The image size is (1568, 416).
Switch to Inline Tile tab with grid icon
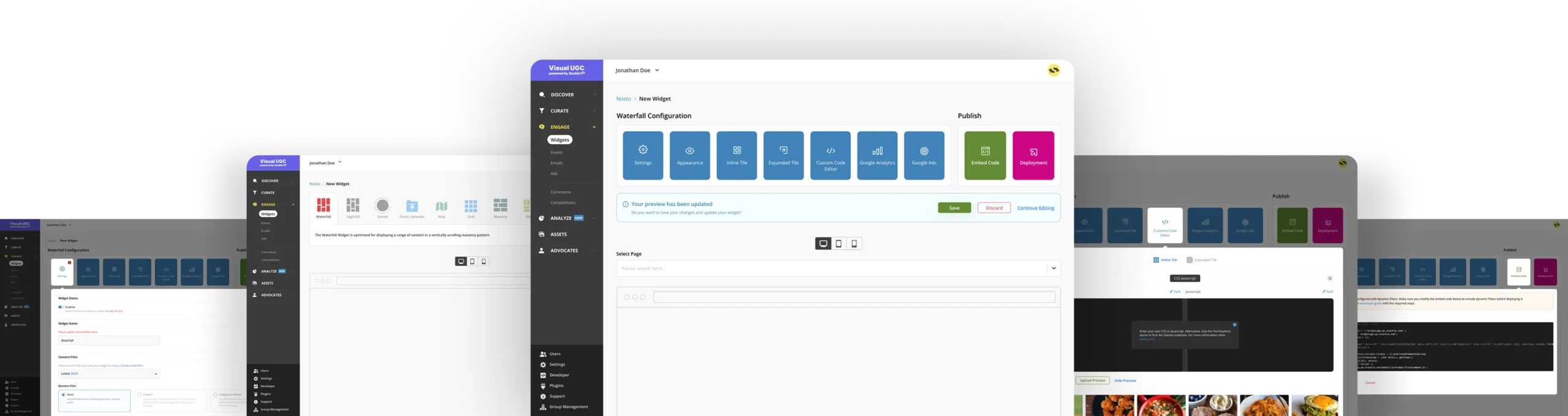1165,260
